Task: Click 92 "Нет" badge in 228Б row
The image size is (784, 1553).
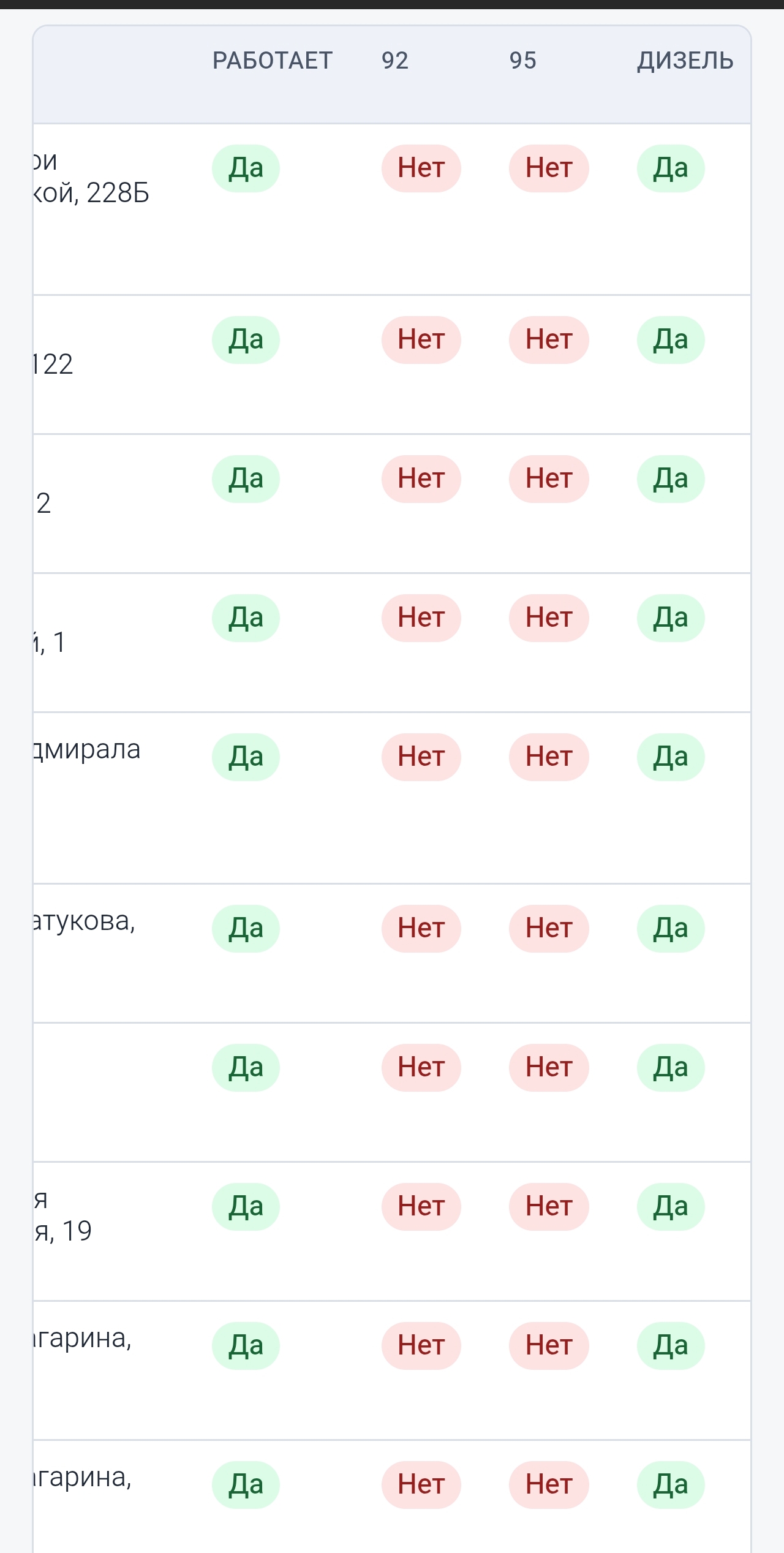Action: click(421, 168)
